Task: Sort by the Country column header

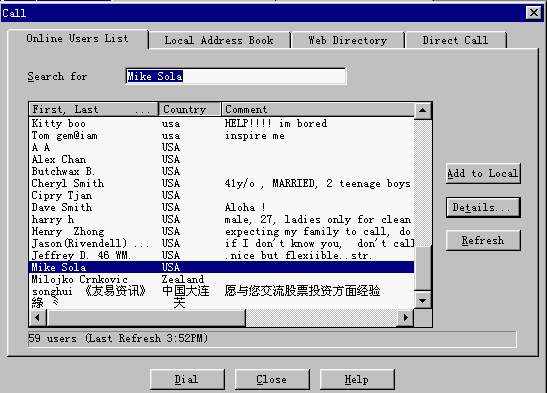Action: [190, 109]
